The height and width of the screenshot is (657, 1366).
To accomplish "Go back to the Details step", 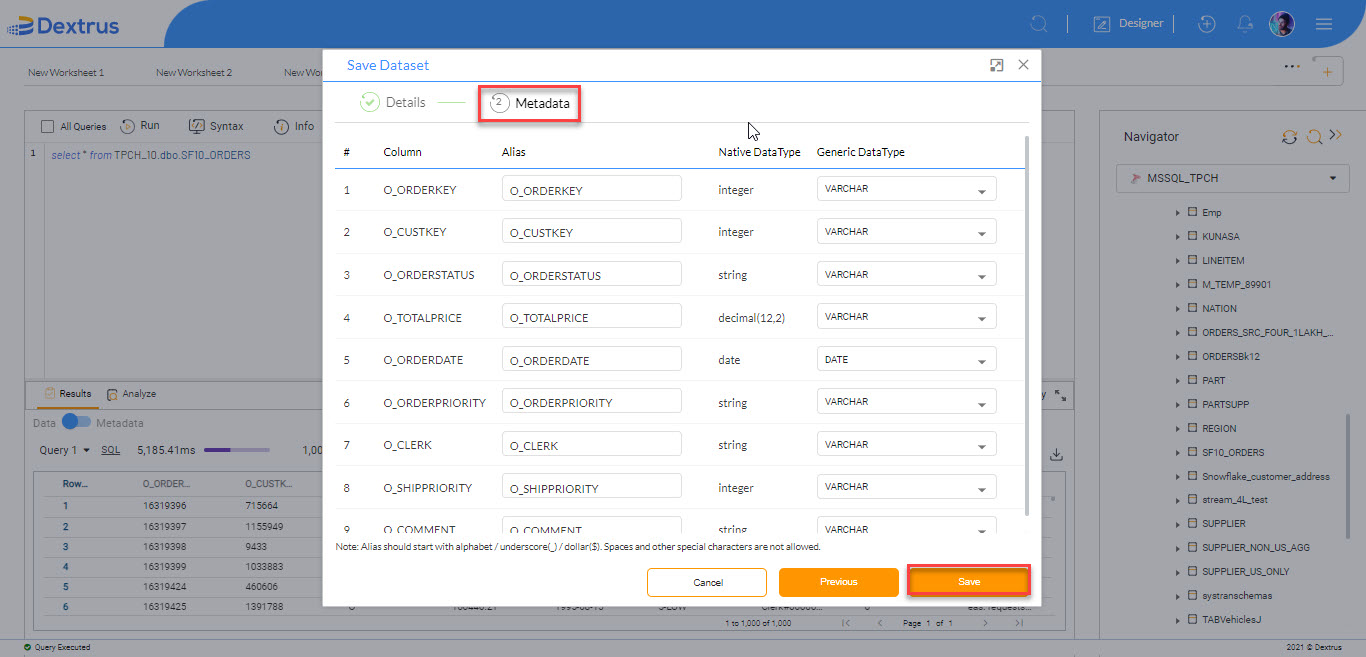I will (393, 102).
